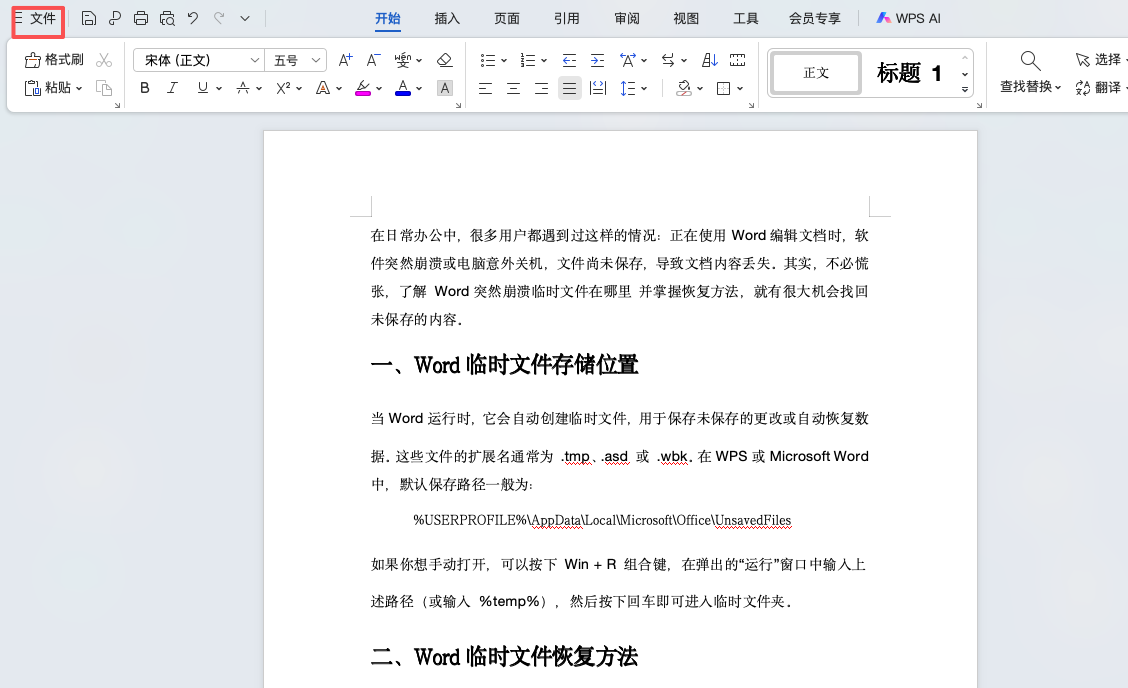Image resolution: width=1128 pixels, height=688 pixels.
Task: Click the Save icon in quick access bar
Action: [x=89, y=18]
